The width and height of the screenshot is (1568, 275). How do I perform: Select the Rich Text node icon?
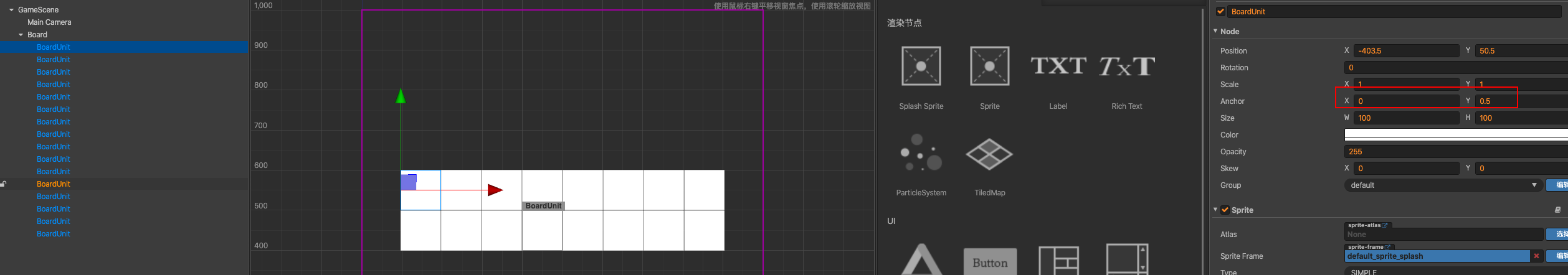pos(1126,65)
